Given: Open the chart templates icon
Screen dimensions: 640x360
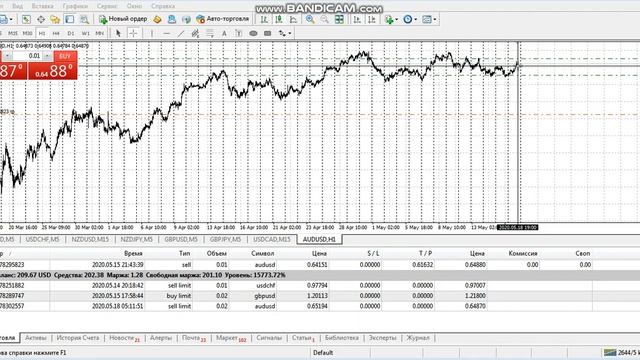Looking at the screenshot, I should 427,19.
